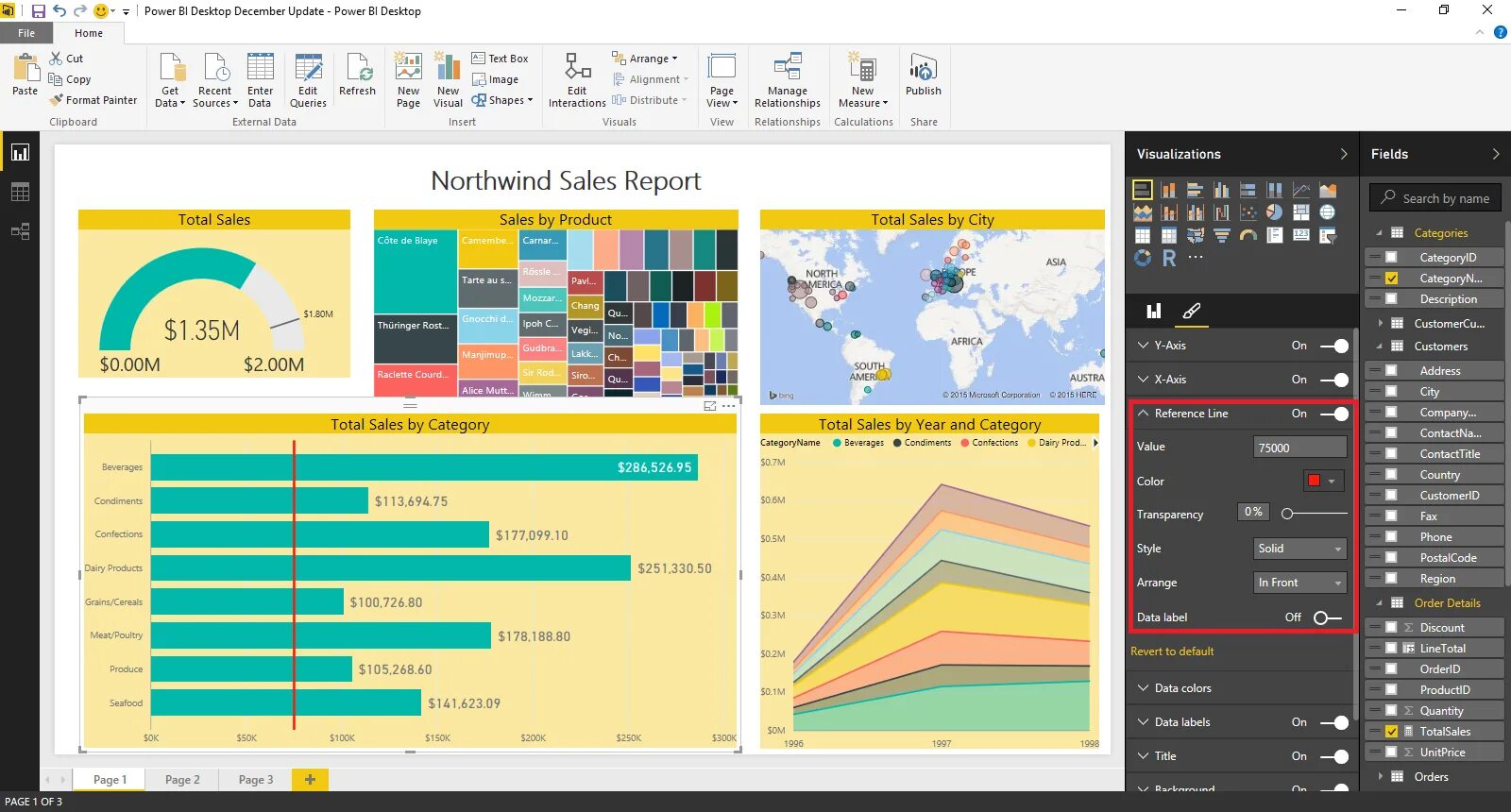Choose the area chart visualization
1511x812 pixels.
pos(1327,190)
